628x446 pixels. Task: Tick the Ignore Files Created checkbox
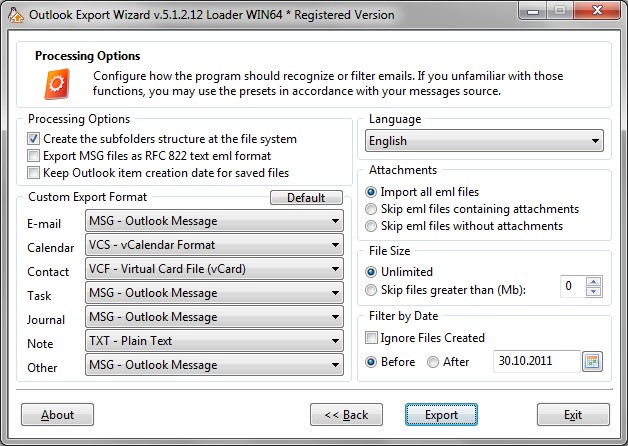click(371, 338)
